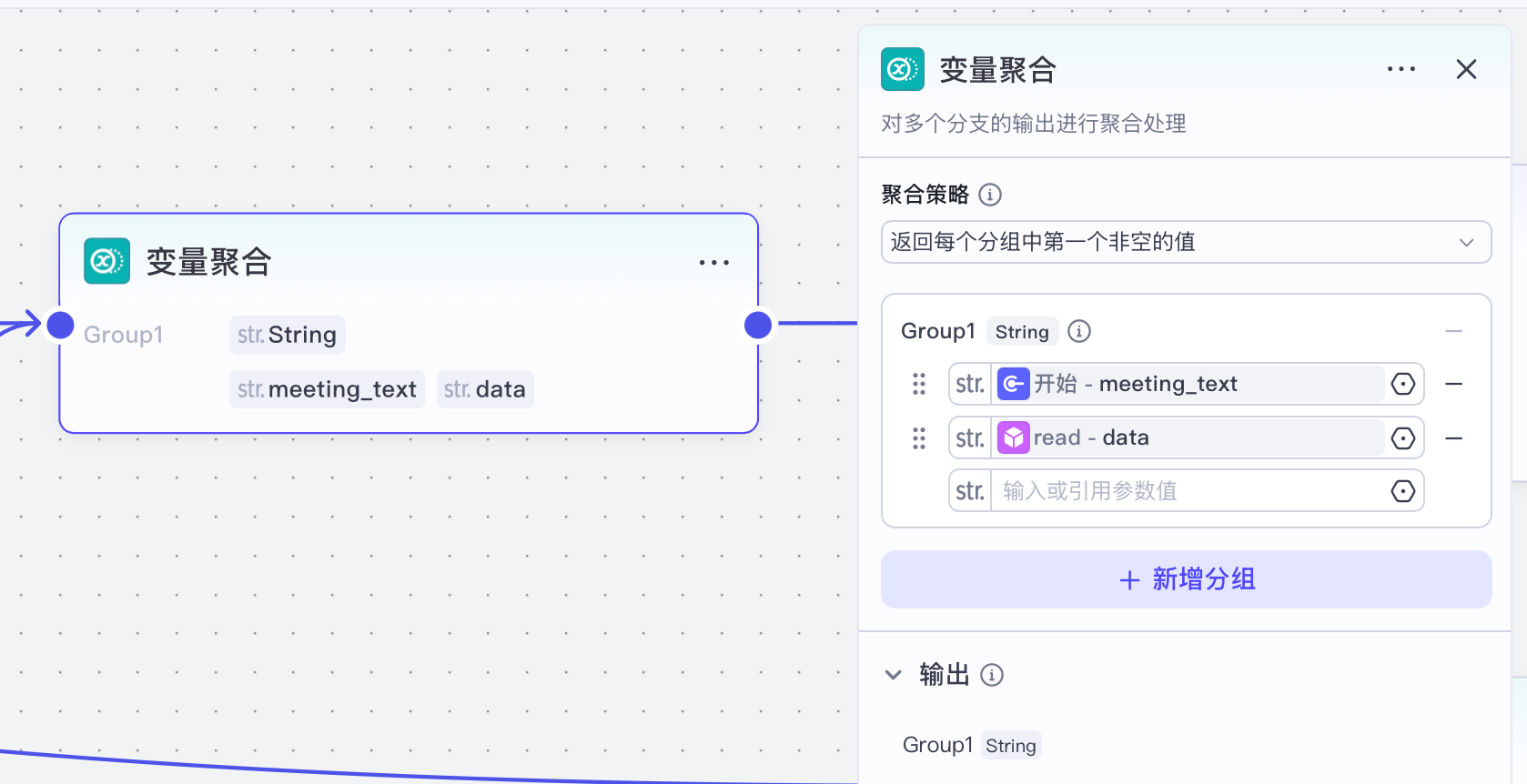Click the str. type prefix of read - data row
1527x784 pixels.
point(970,438)
